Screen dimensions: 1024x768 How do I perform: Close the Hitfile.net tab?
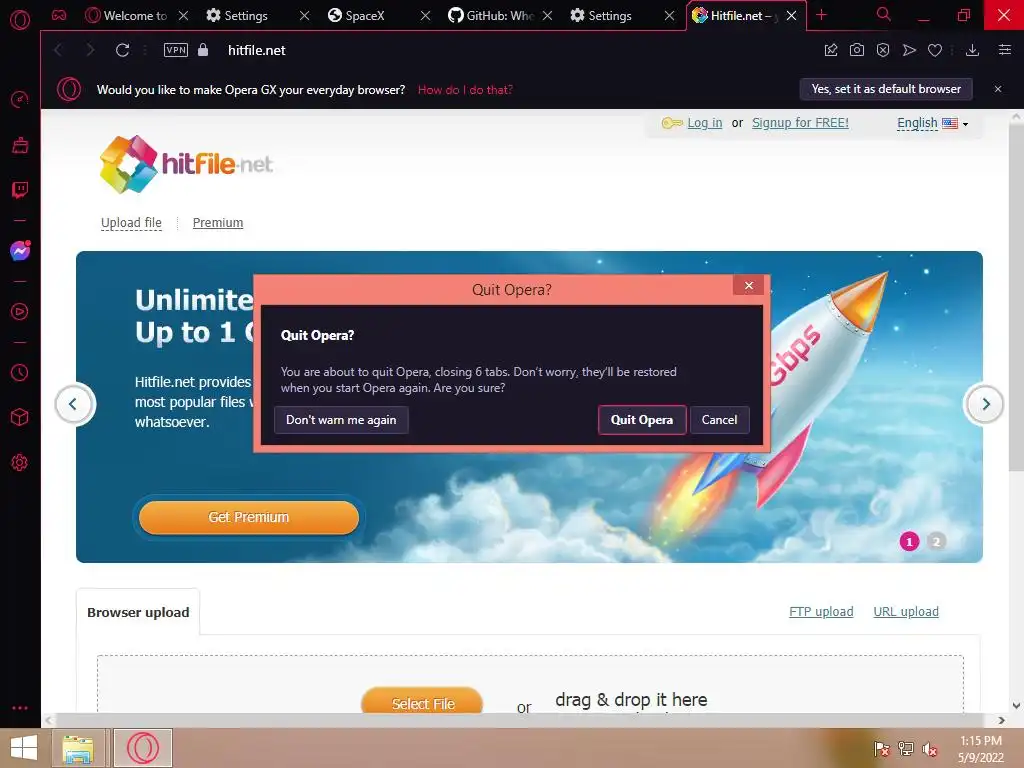pos(792,15)
